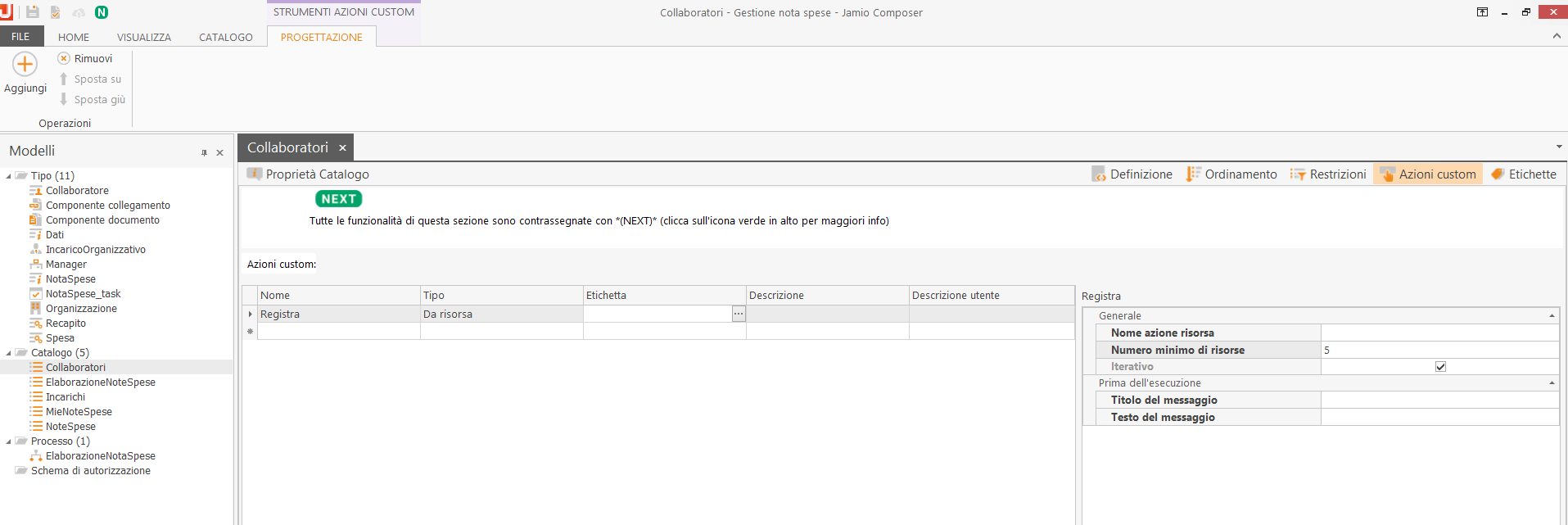The height and width of the screenshot is (525, 1568).
Task: Click the save icon in quick access toolbar
Action: [x=33, y=12]
